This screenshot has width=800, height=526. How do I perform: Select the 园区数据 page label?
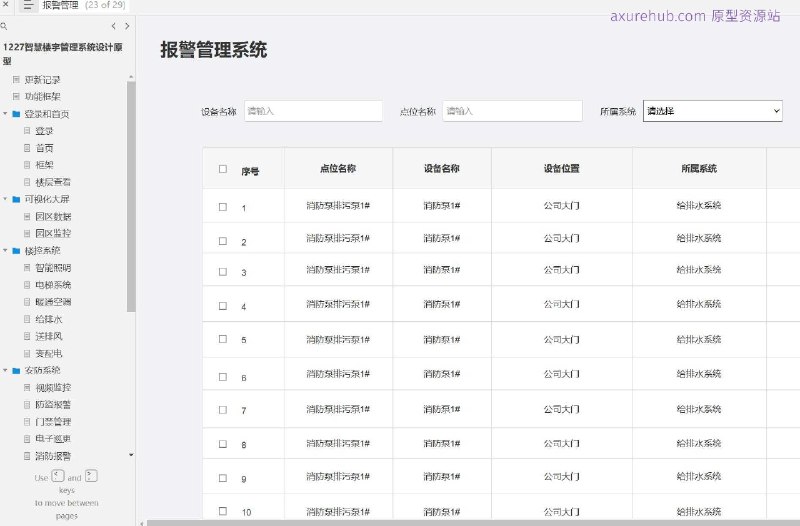tap(53, 216)
